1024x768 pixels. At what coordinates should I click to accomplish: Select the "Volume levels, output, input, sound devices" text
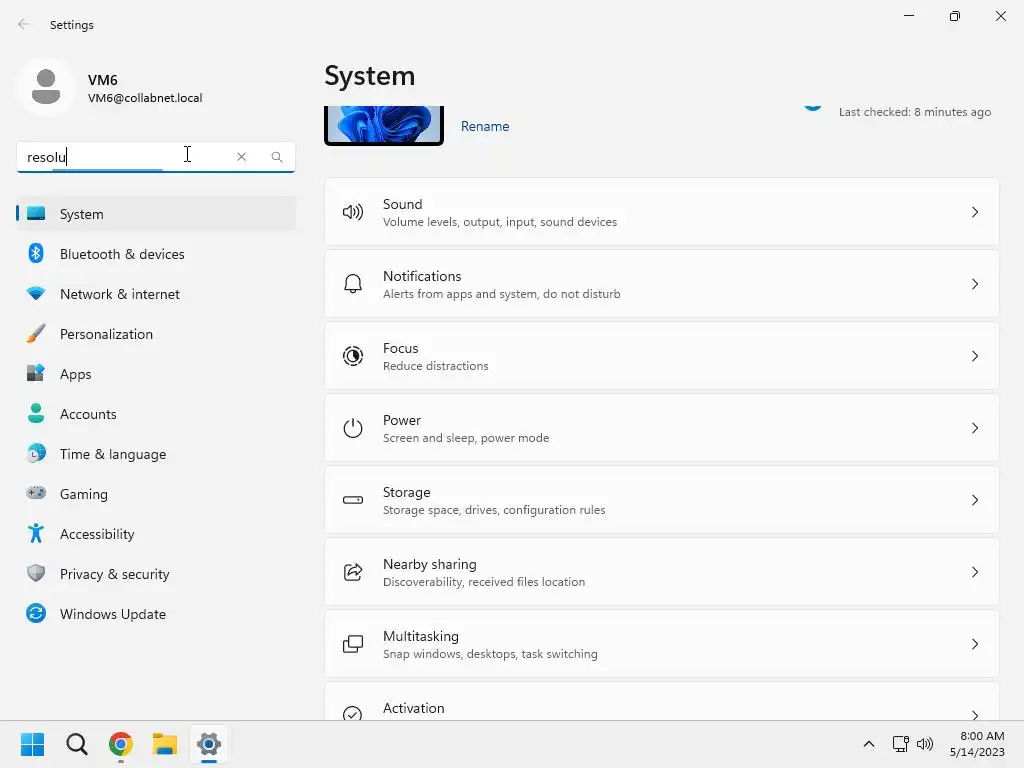pyautogui.click(x=500, y=222)
